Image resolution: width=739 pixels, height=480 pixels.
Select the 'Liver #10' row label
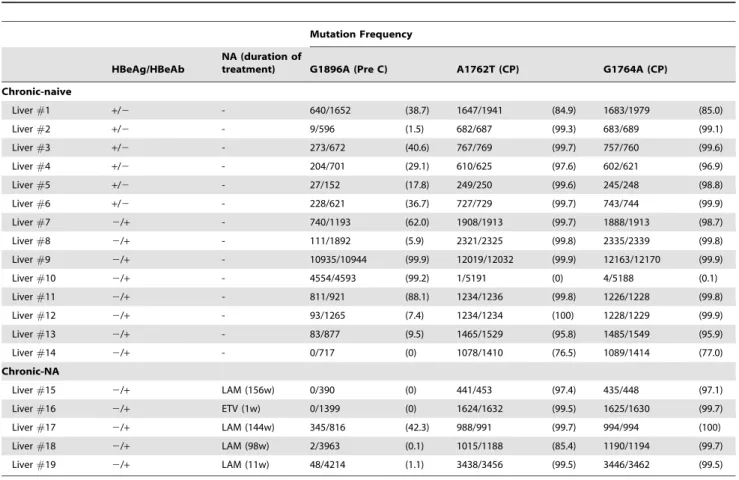[x=33, y=278]
